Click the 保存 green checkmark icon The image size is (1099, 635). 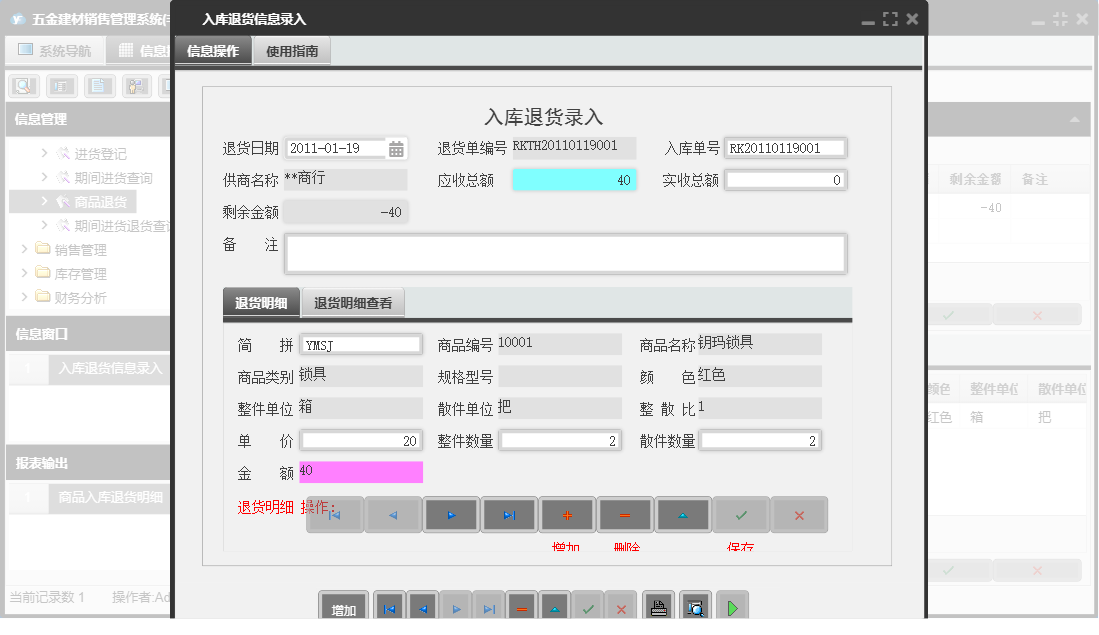(741, 514)
